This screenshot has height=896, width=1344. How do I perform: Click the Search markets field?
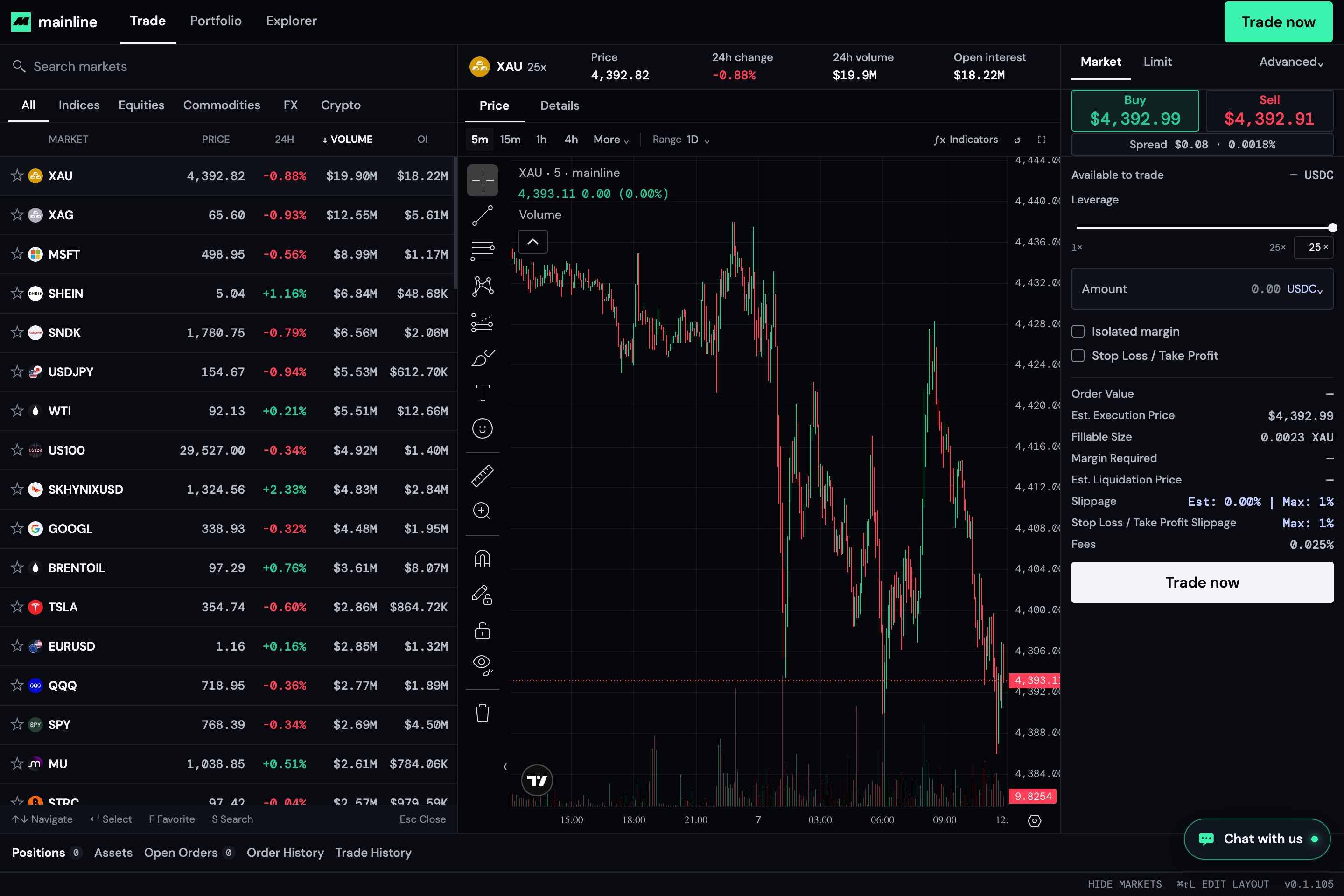tap(229, 66)
